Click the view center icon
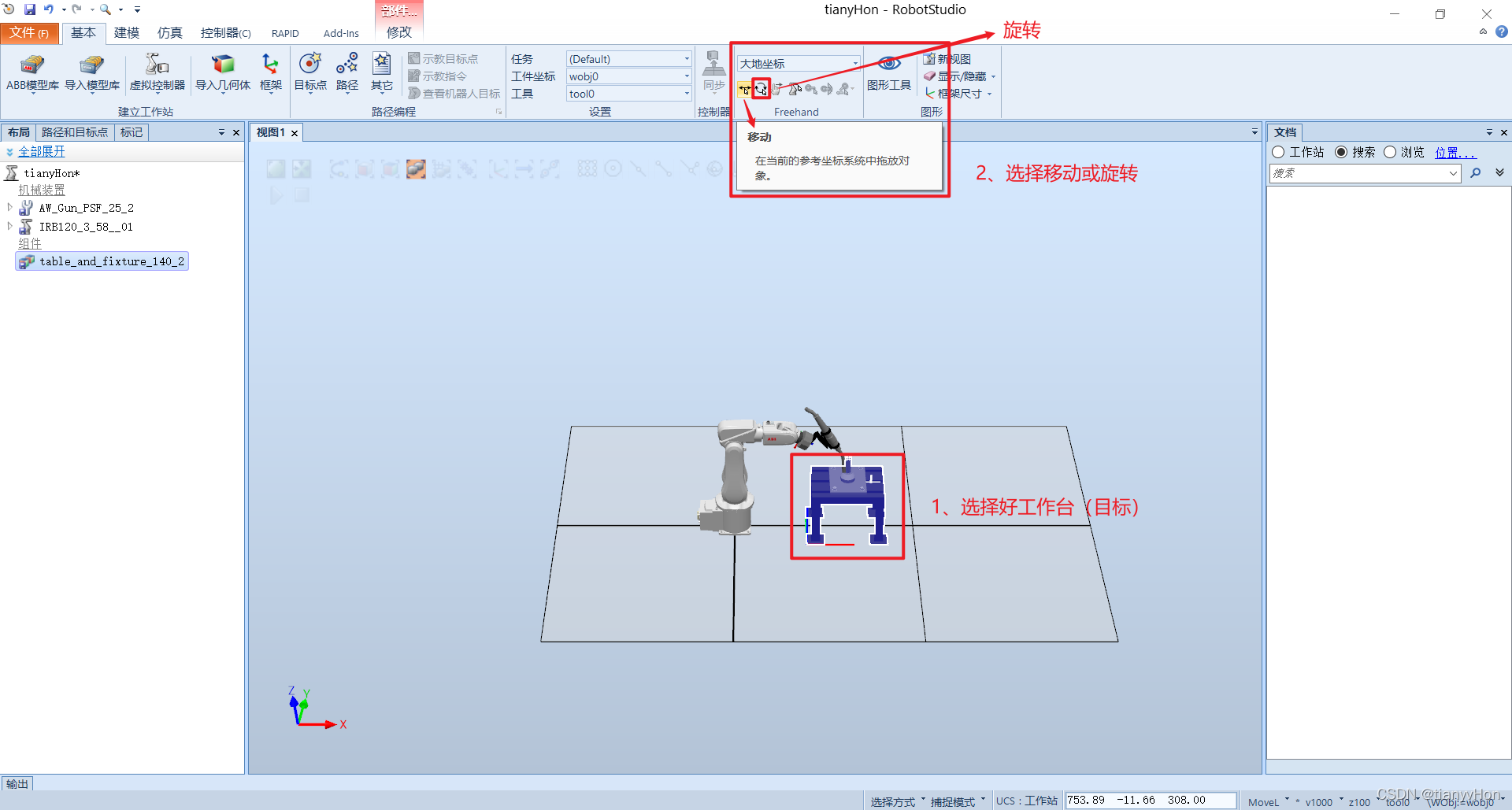 302,168
